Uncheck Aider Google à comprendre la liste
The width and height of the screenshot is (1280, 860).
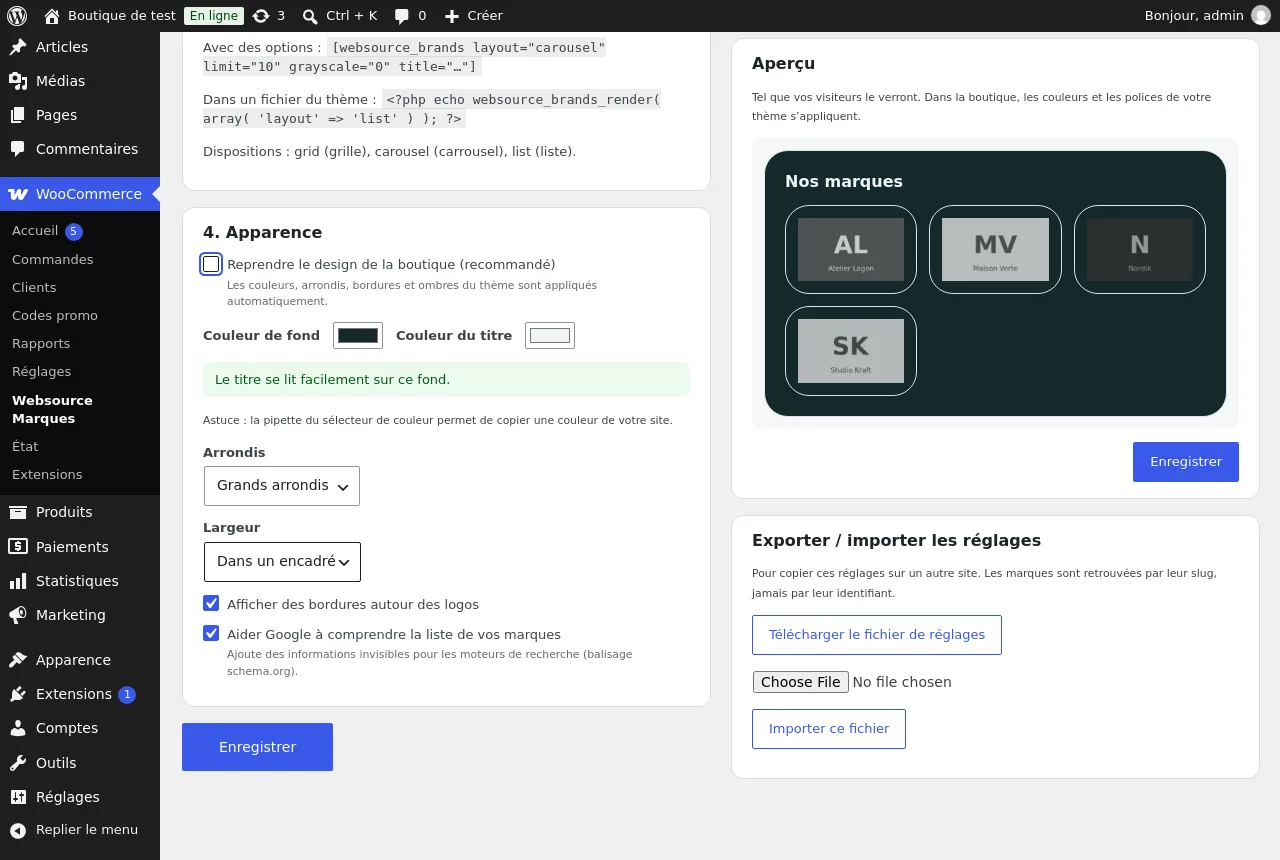(x=211, y=634)
